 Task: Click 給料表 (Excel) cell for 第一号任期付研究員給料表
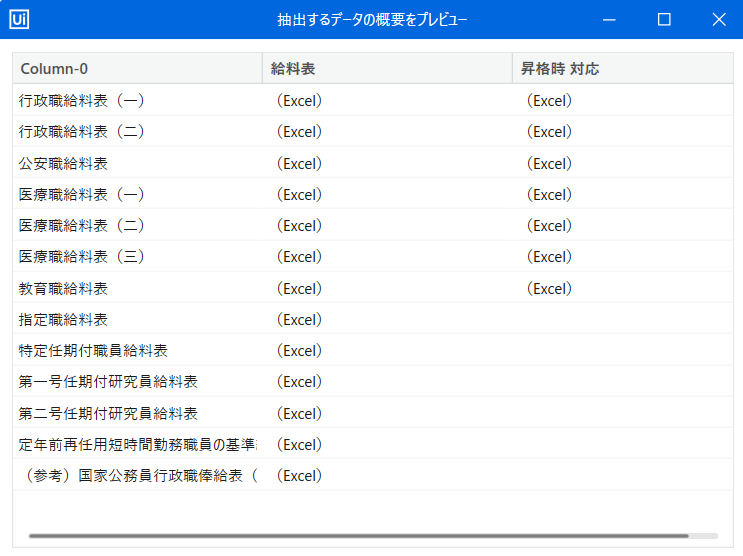point(387,382)
